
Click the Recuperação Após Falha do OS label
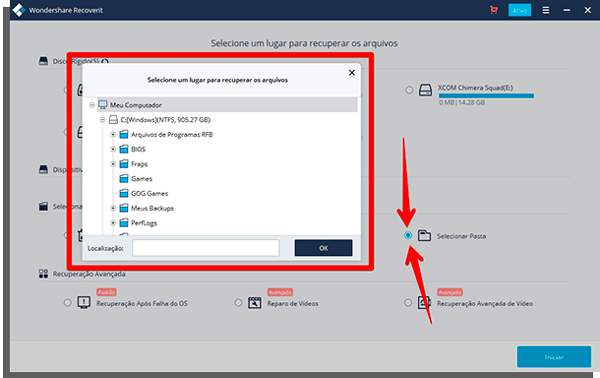(142, 303)
